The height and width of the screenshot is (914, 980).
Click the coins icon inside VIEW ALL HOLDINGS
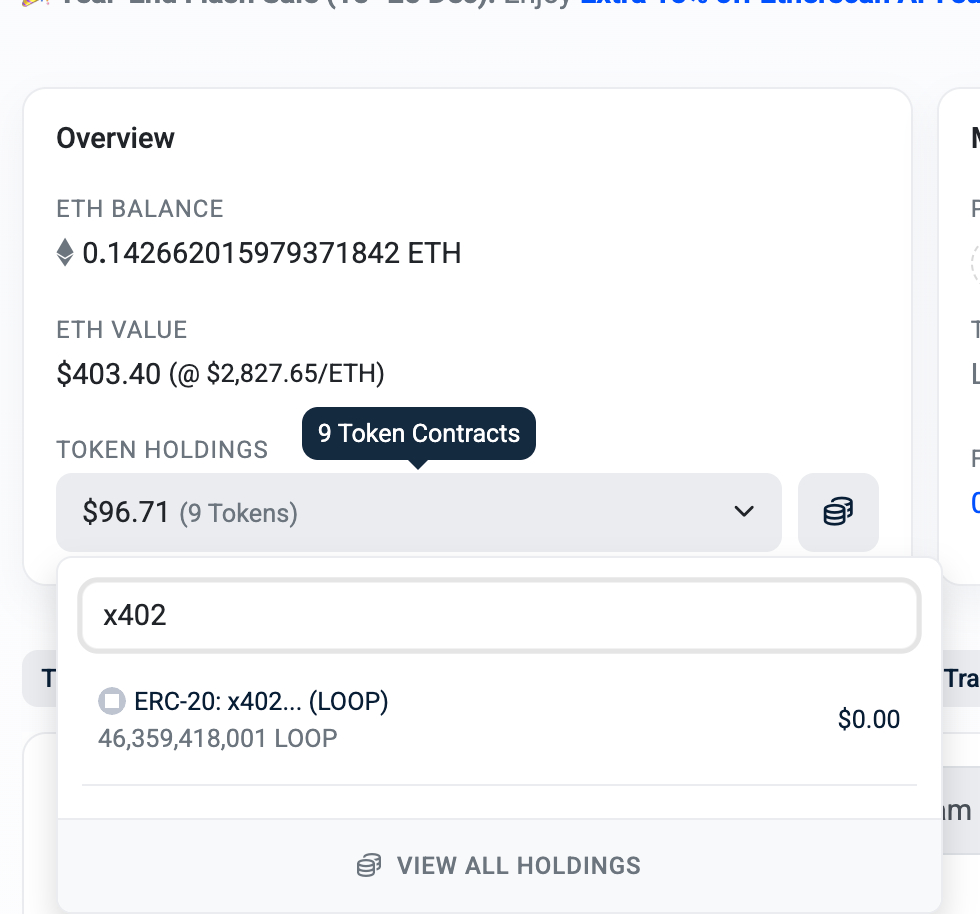[x=370, y=865]
